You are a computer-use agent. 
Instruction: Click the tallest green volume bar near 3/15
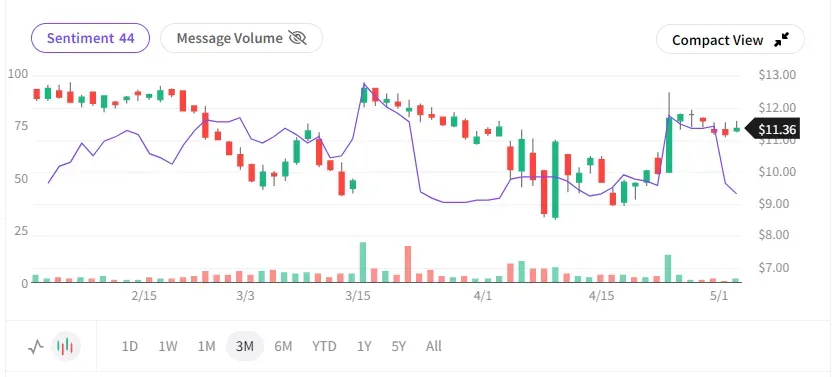[363, 262]
